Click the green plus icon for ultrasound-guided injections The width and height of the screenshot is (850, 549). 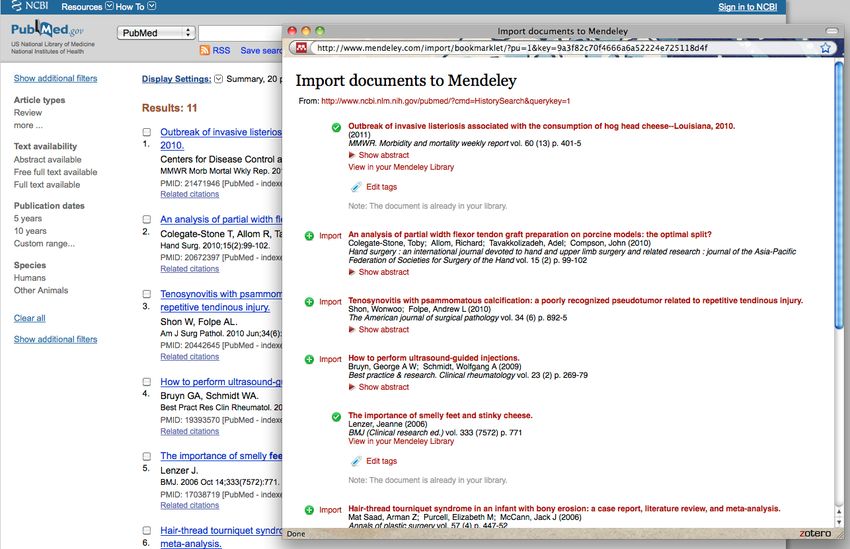click(x=309, y=359)
